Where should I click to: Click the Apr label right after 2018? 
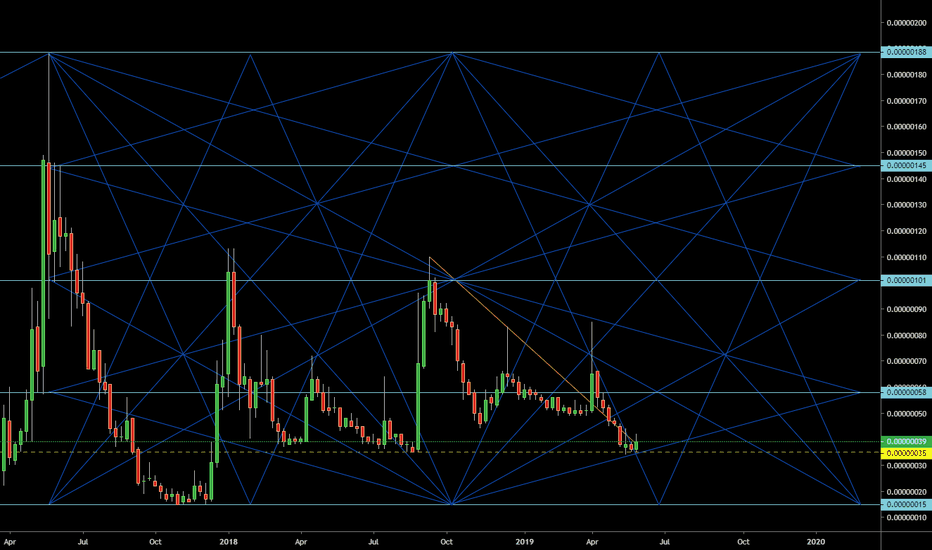point(301,542)
